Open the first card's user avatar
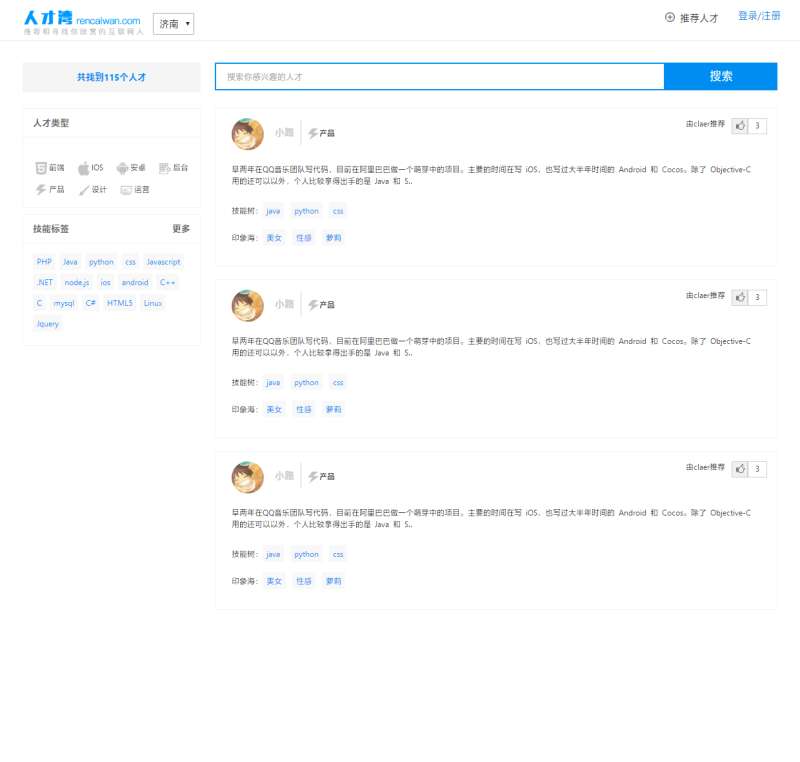Image resolution: width=800 pixels, height=762 pixels. pos(247,134)
